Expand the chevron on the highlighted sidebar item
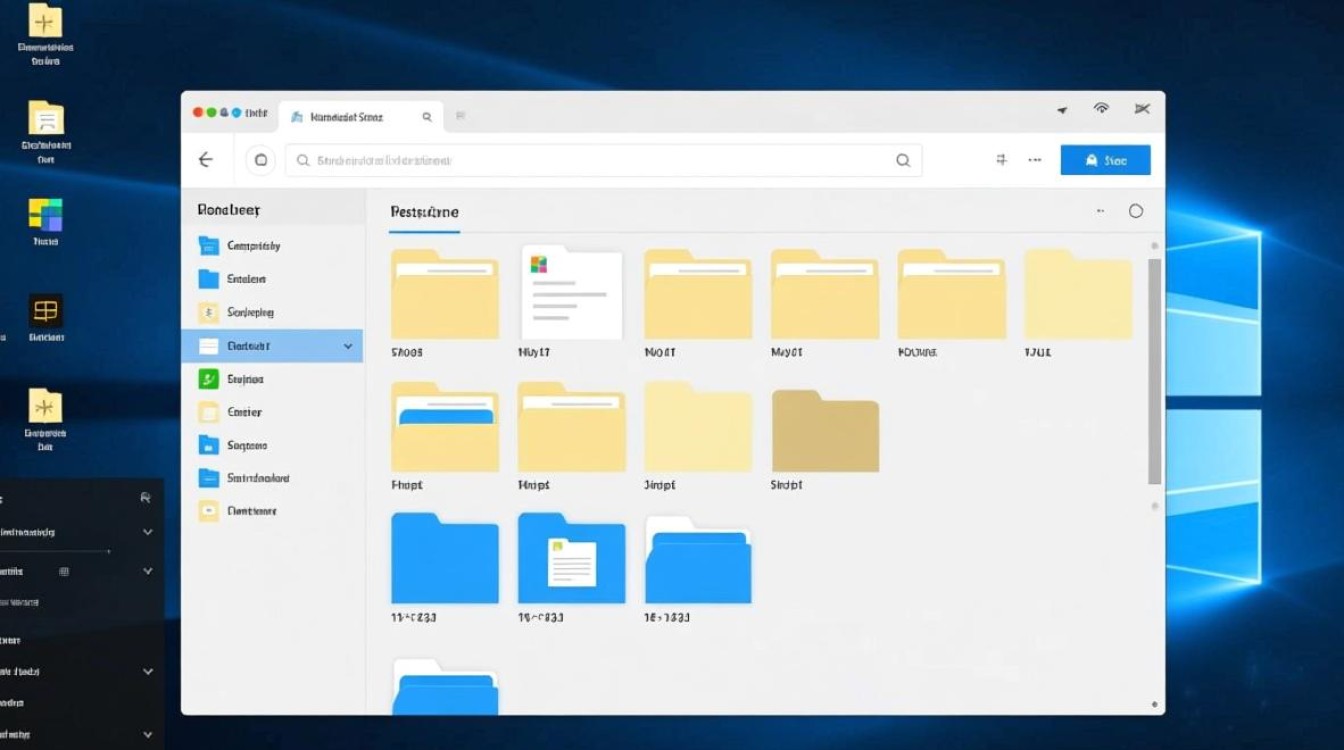 point(348,346)
